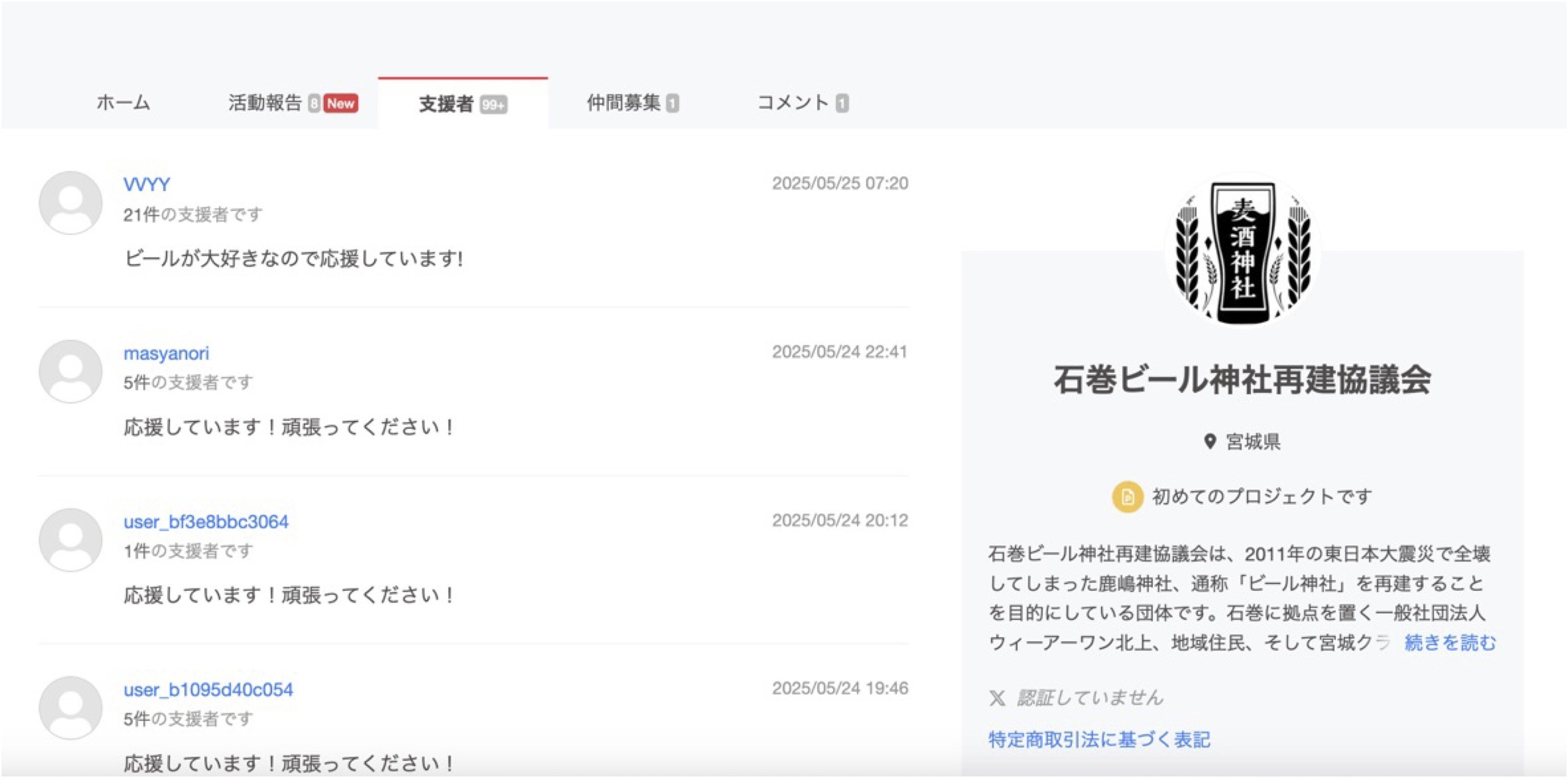1568x778 pixels.
Task: Click the beer shrine project logo
Action: pyautogui.click(x=1242, y=251)
